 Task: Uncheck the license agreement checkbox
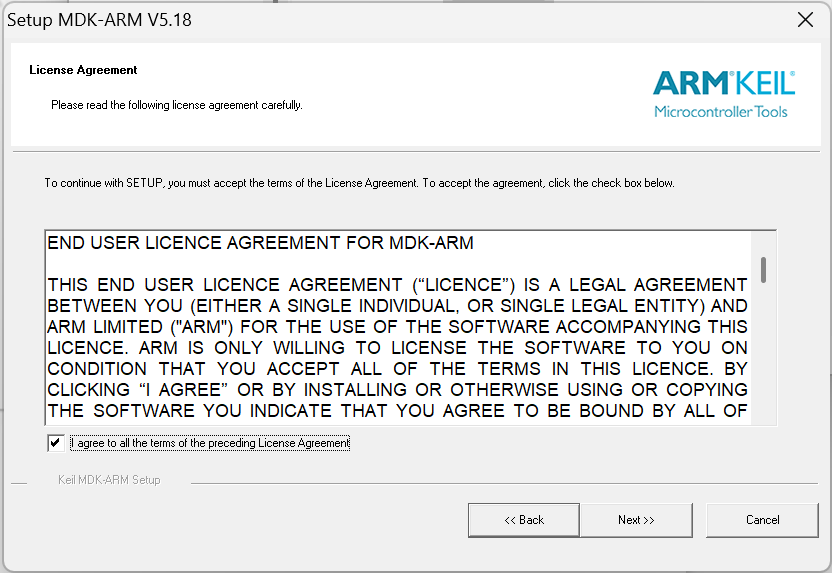point(55,443)
